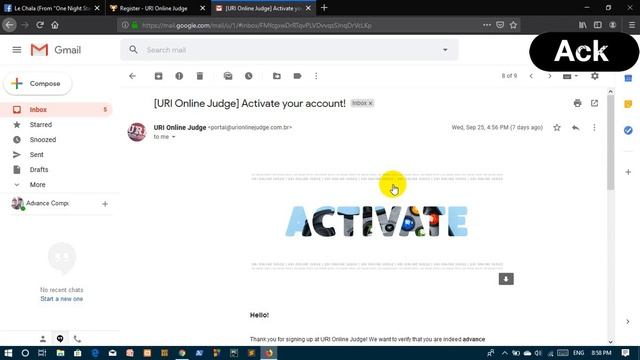Snooze this email with clock icon

[x=249, y=76]
